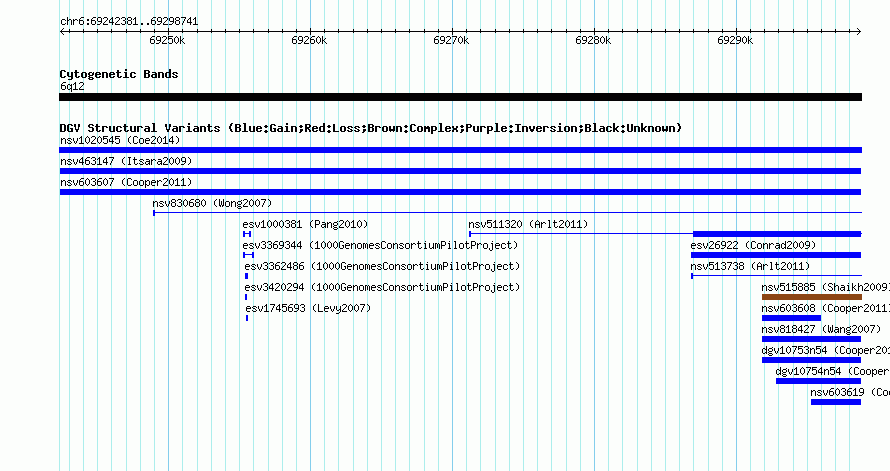Click the chr6:69242381..69298741 coordinate text
This screenshot has height=471, width=890.
click(129, 22)
